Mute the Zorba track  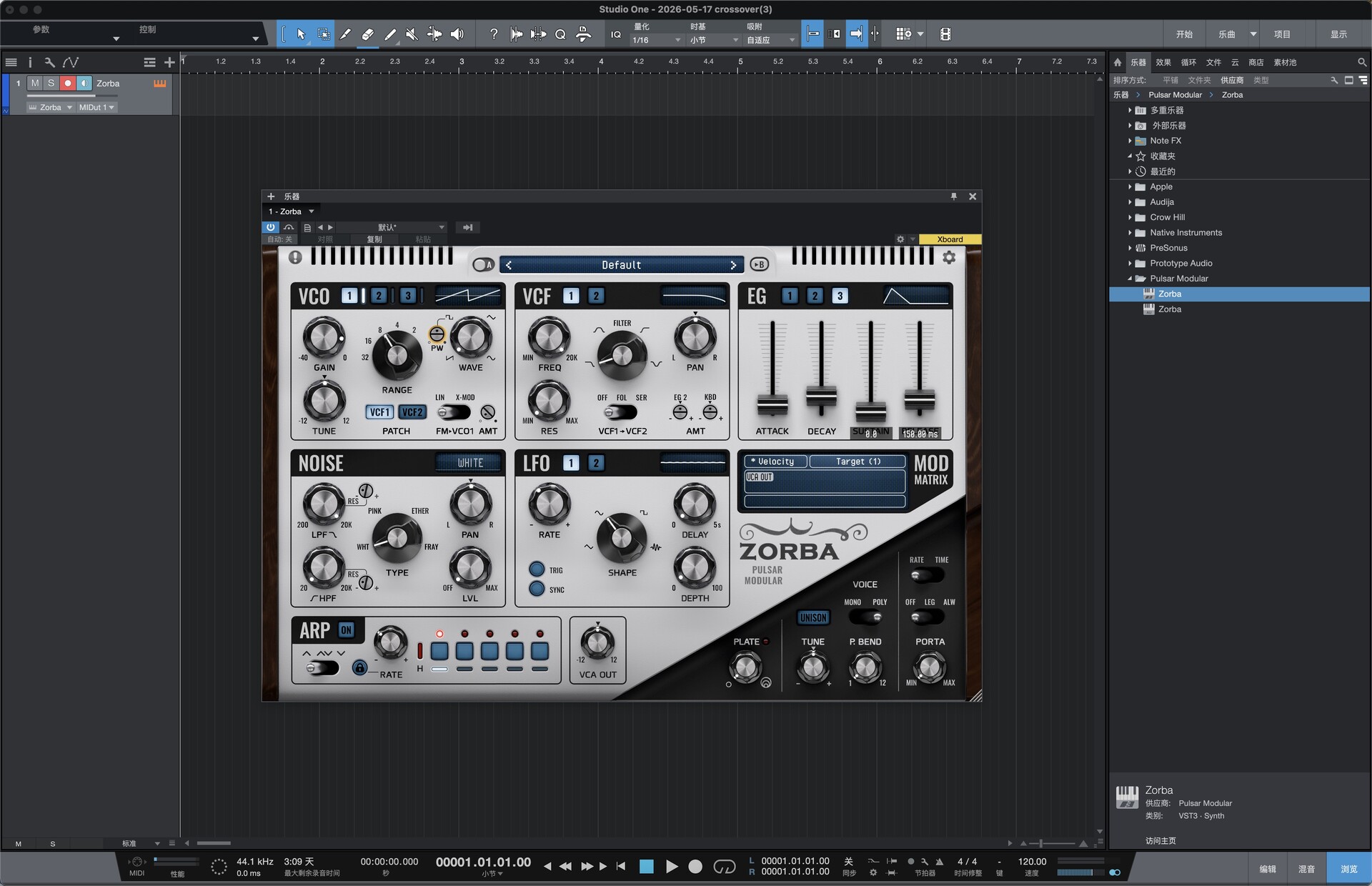pyautogui.click(x=35, y=84)
